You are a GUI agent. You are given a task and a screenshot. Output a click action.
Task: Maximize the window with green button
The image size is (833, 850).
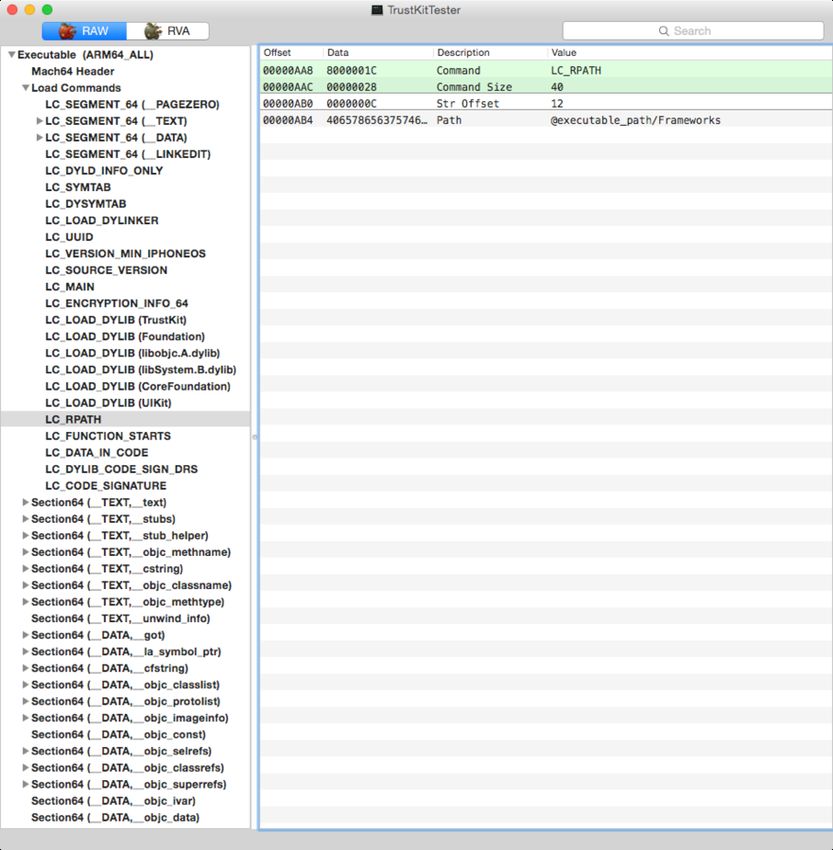(x=47, y=9)
